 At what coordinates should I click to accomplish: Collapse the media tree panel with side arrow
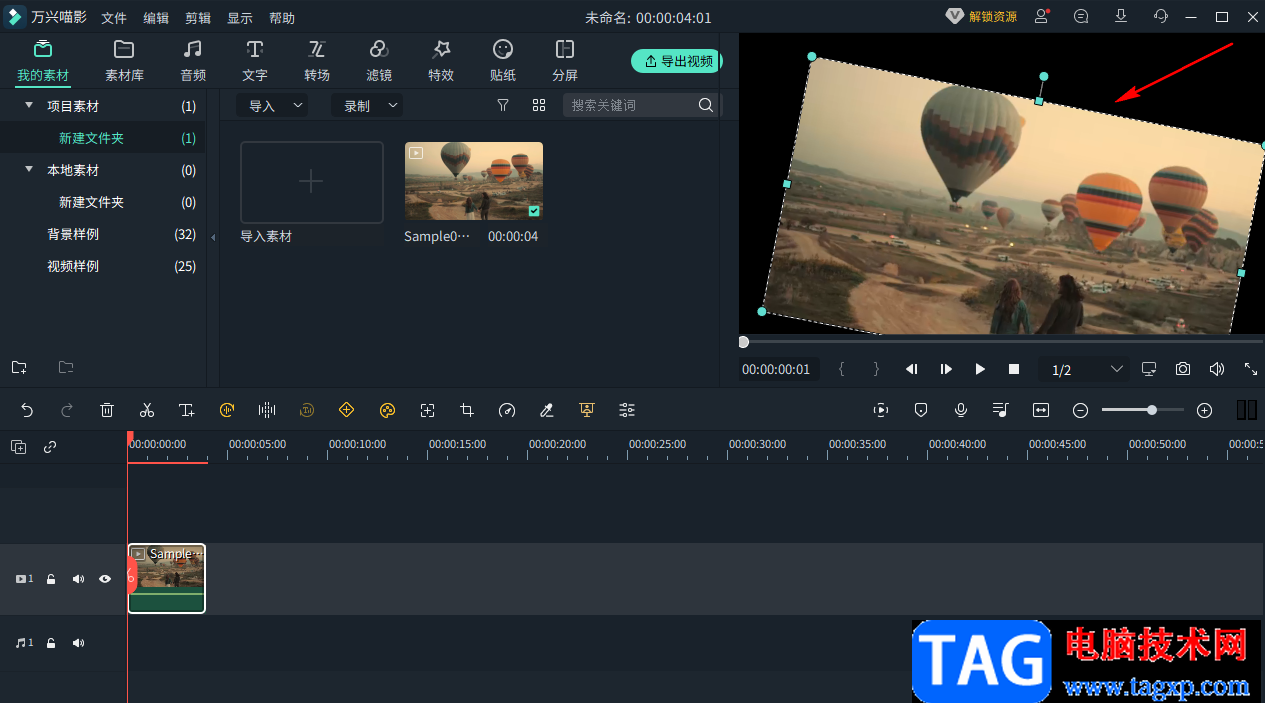212,238
